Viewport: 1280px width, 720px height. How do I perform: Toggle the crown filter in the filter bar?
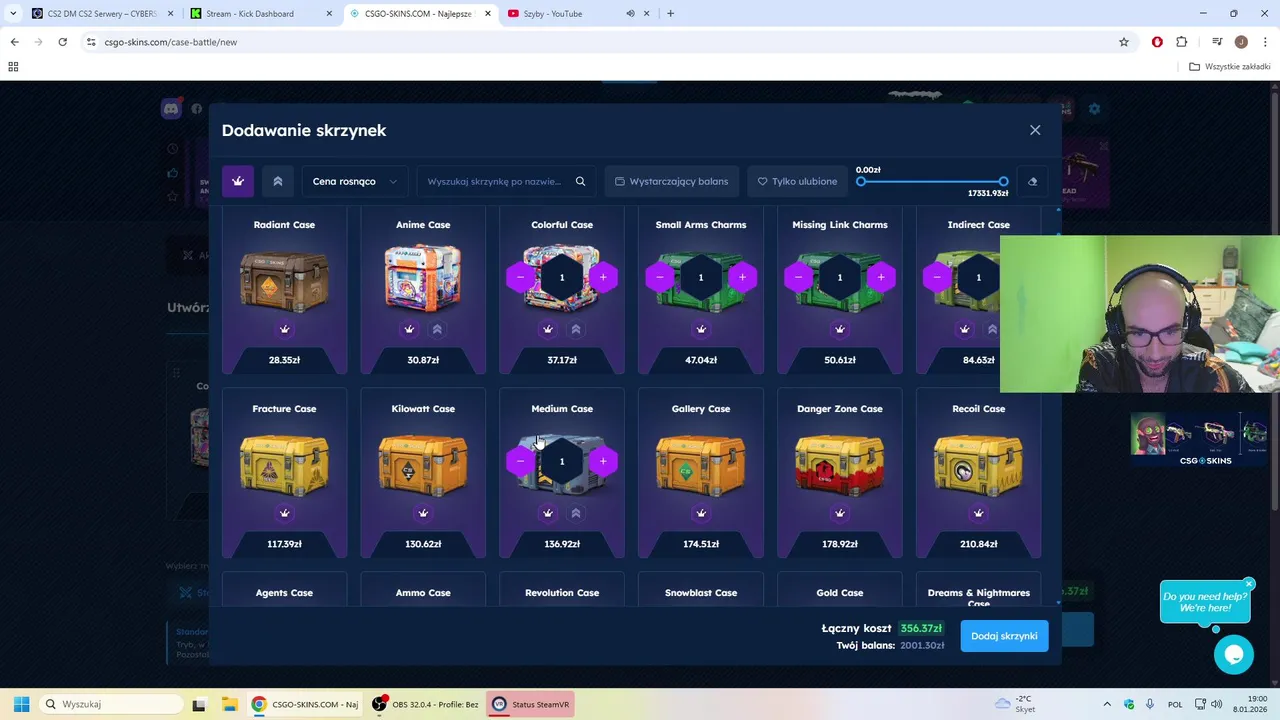(x=238, y=181)
